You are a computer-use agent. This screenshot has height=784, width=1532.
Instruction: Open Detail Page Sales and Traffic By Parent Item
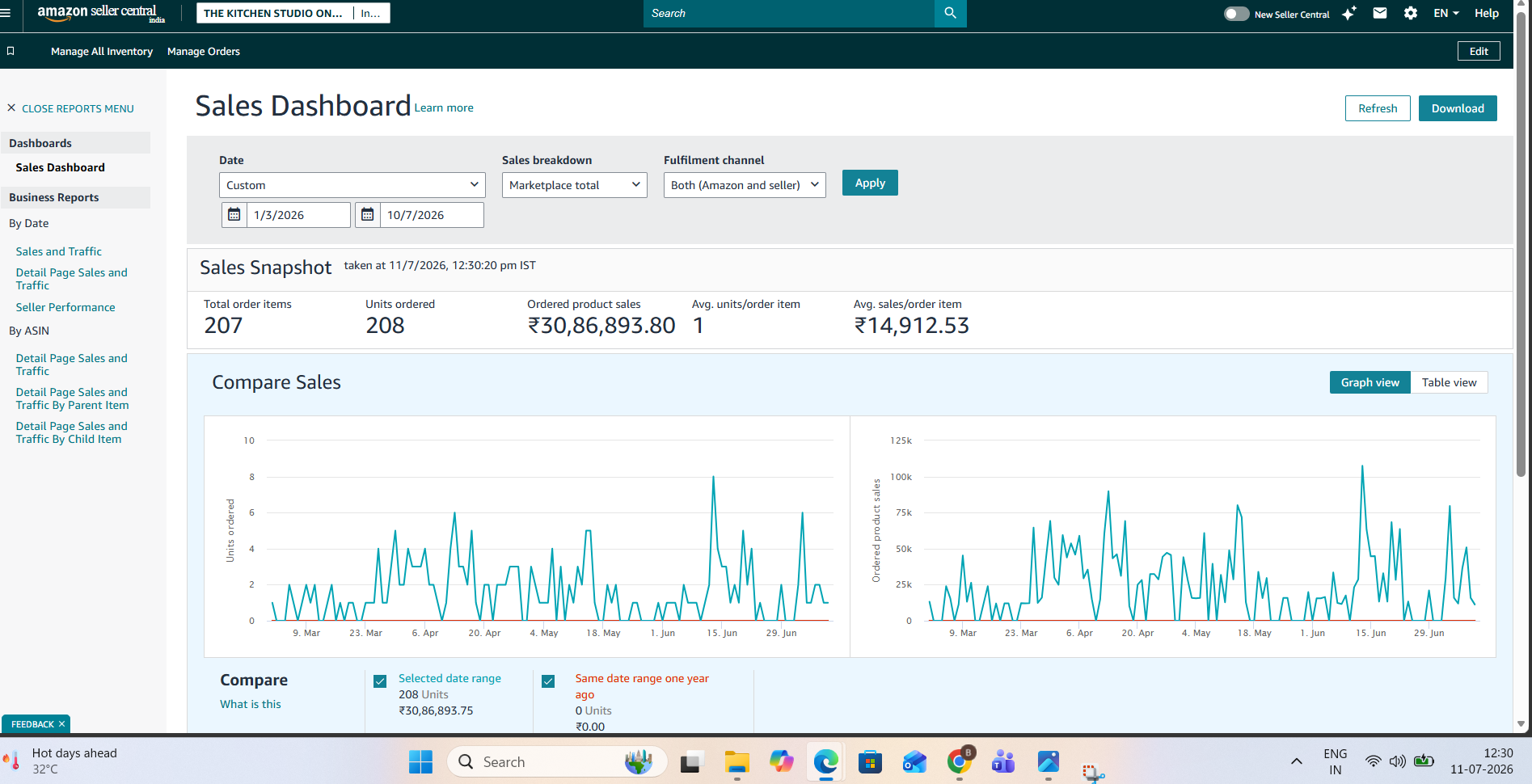pos(73,398)
